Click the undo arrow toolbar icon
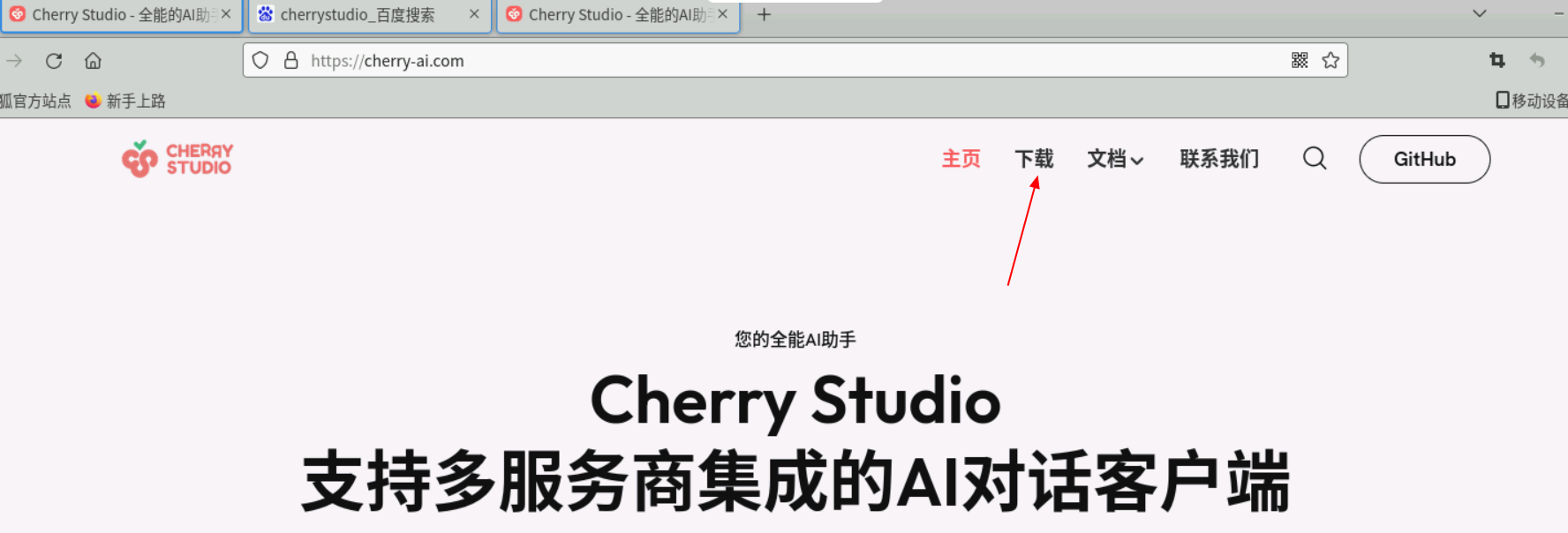The image size is (1568, 533). [x=1537, y=60]
